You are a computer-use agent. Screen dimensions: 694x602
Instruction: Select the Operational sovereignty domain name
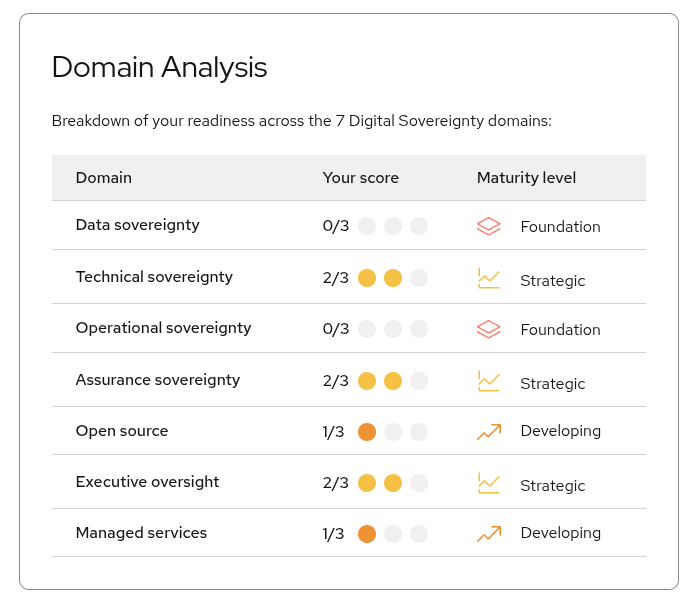(163, 328)
